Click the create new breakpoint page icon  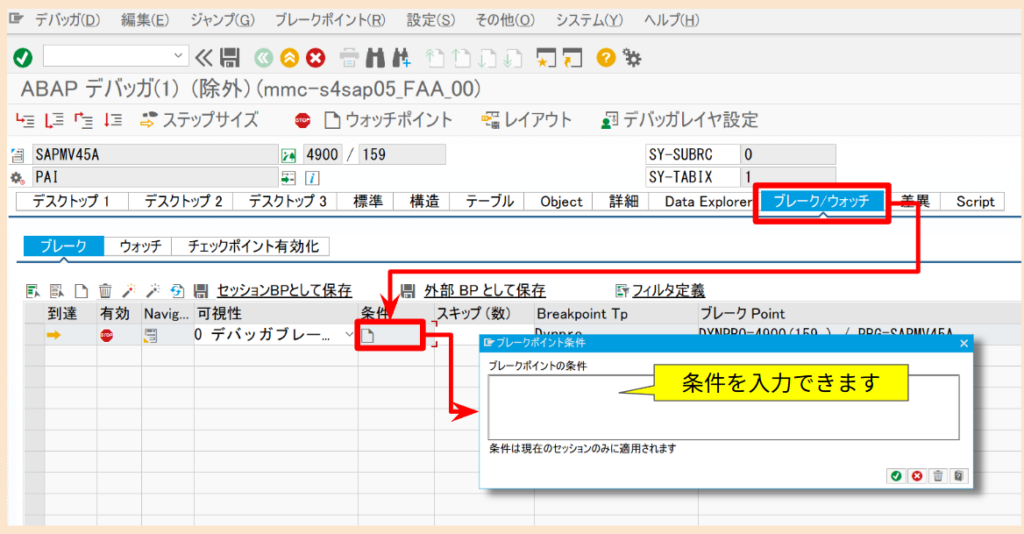[81, 291]
